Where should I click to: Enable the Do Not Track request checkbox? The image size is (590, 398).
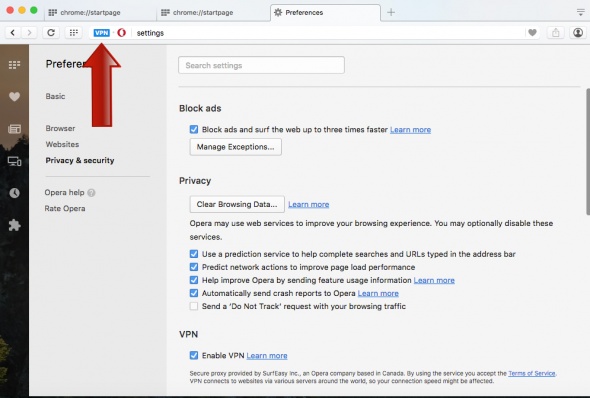tap(194, 306)
